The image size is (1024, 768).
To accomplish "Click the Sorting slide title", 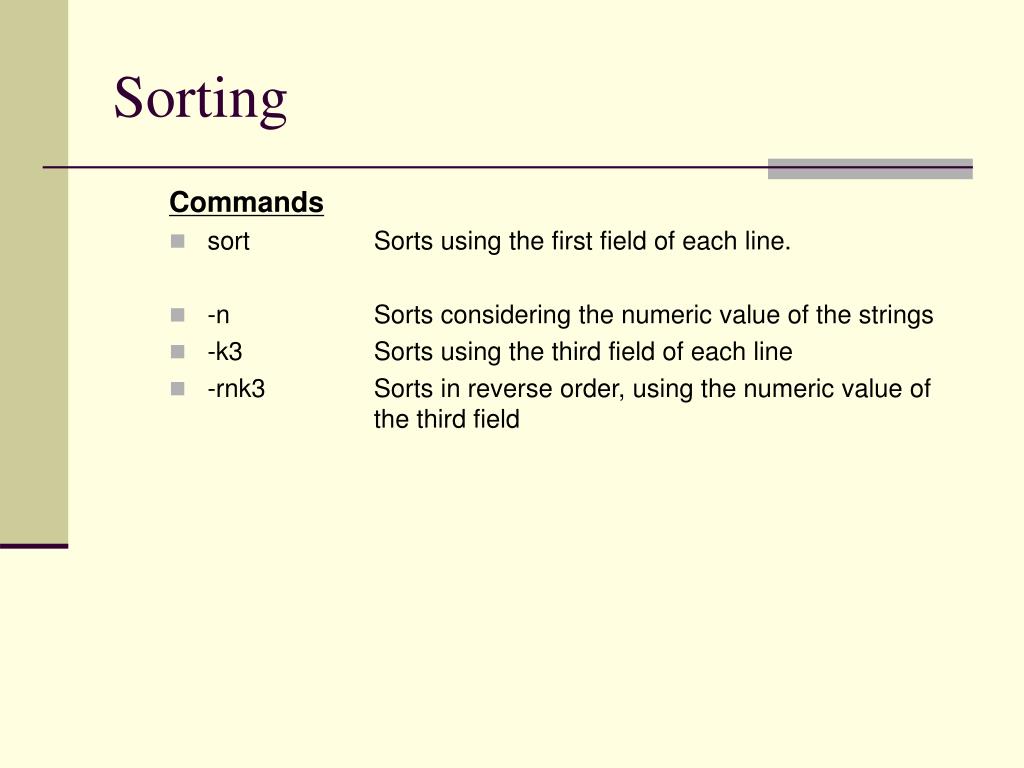I will tap(200, 99).
